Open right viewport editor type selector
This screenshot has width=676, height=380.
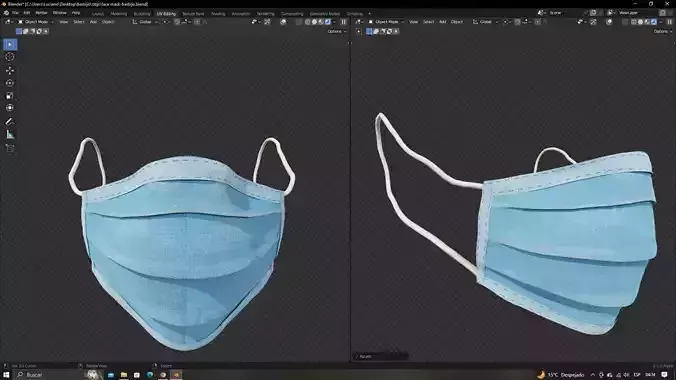pos(359,22)
